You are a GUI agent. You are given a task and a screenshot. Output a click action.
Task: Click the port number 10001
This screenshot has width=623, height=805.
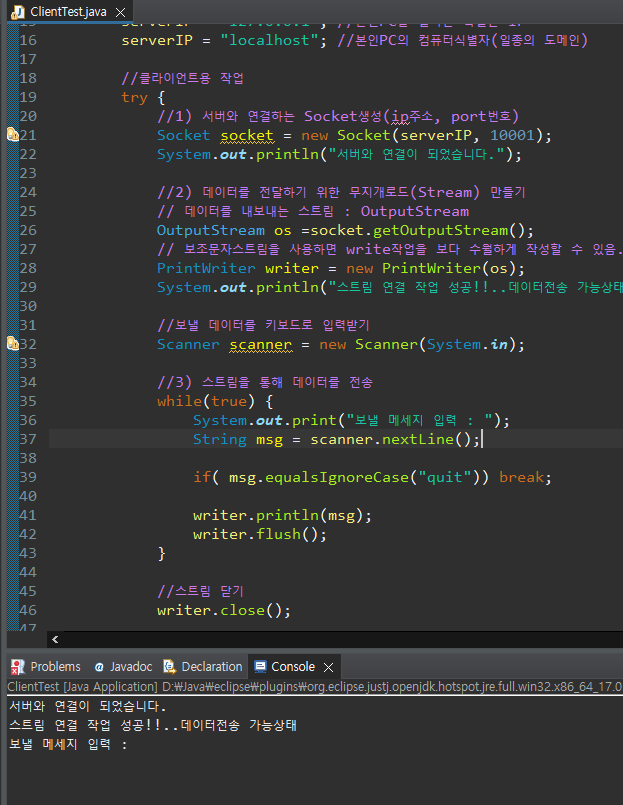tap(512, 136)
